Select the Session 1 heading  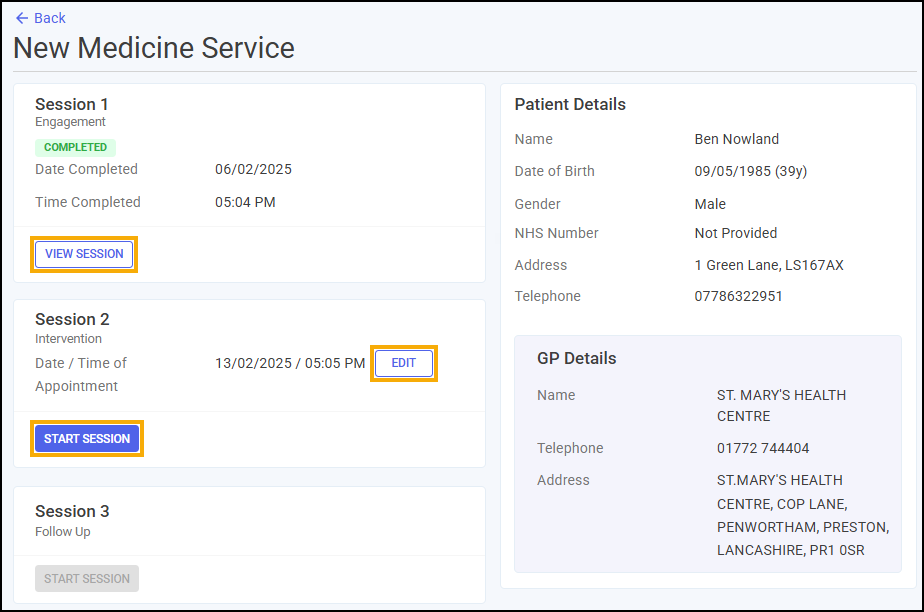[x=72, y=104]
